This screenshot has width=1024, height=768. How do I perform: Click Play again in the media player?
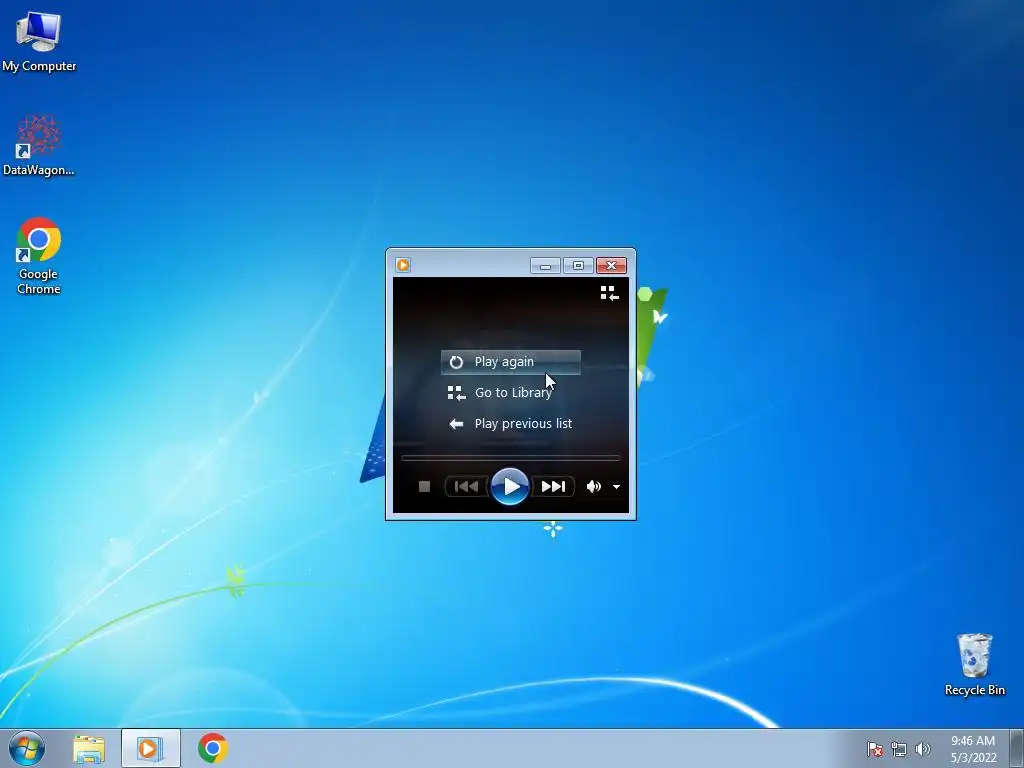click(511, 362)
